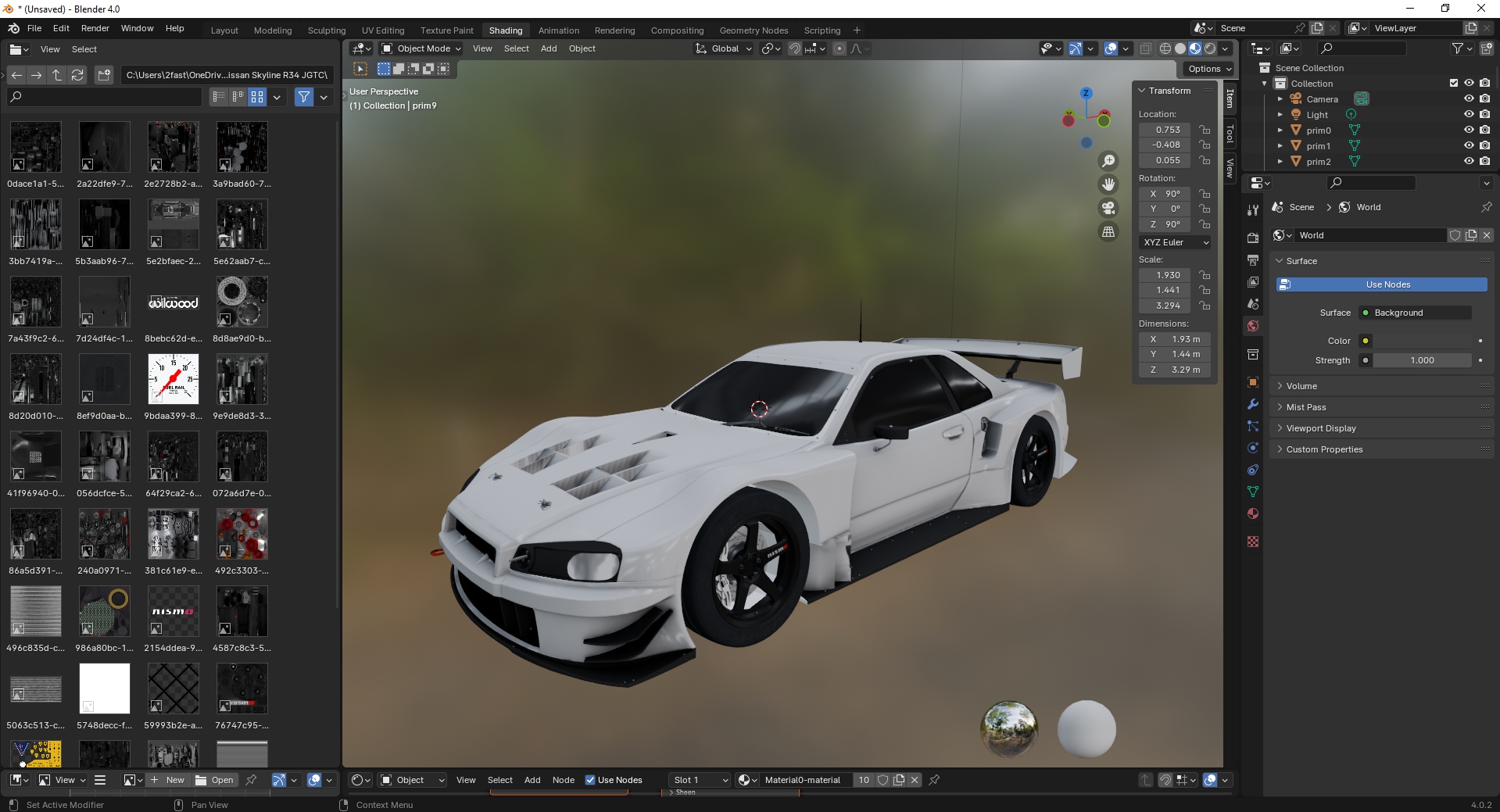Open the Scene properties tab icon
1500x812 pixels.
point(1253,303)
